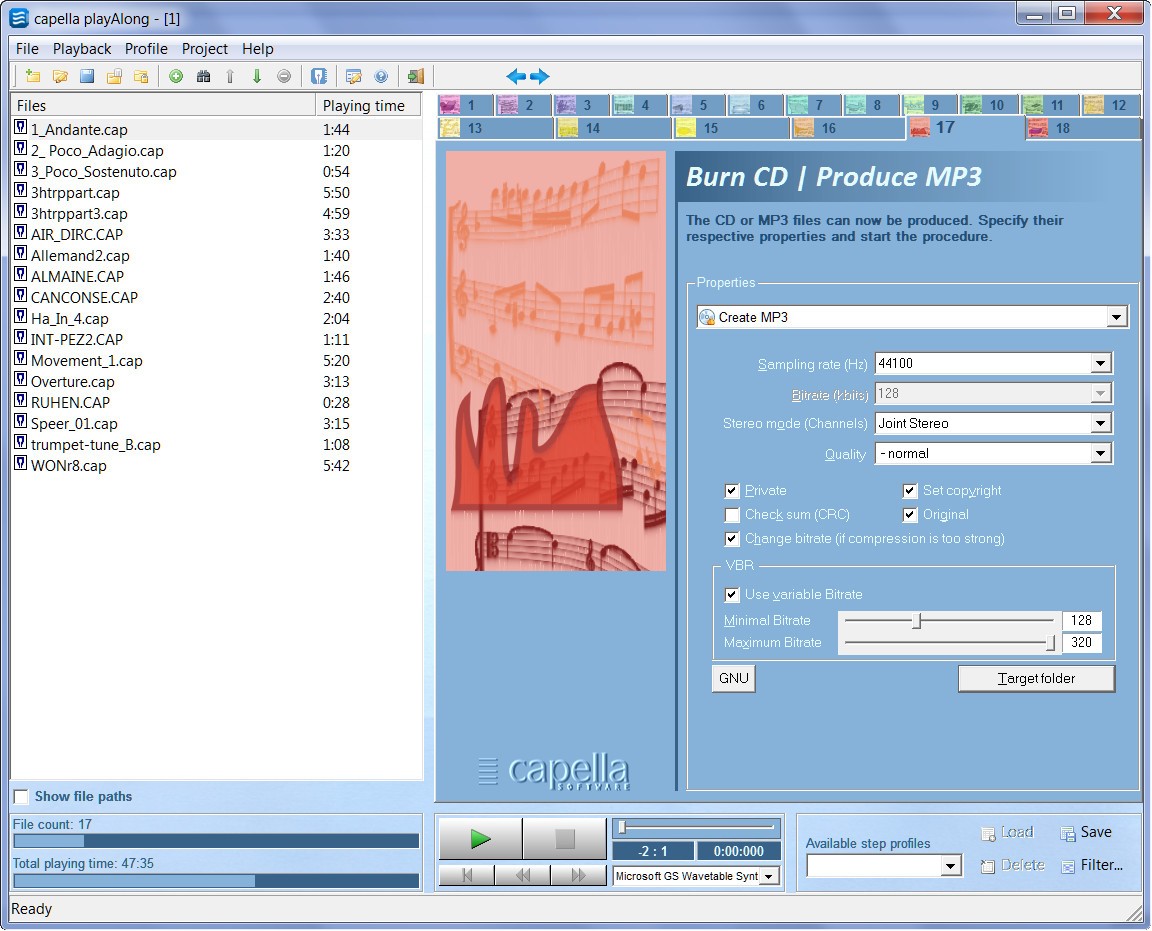Click the green move-down arrow icon

point(256,76)
